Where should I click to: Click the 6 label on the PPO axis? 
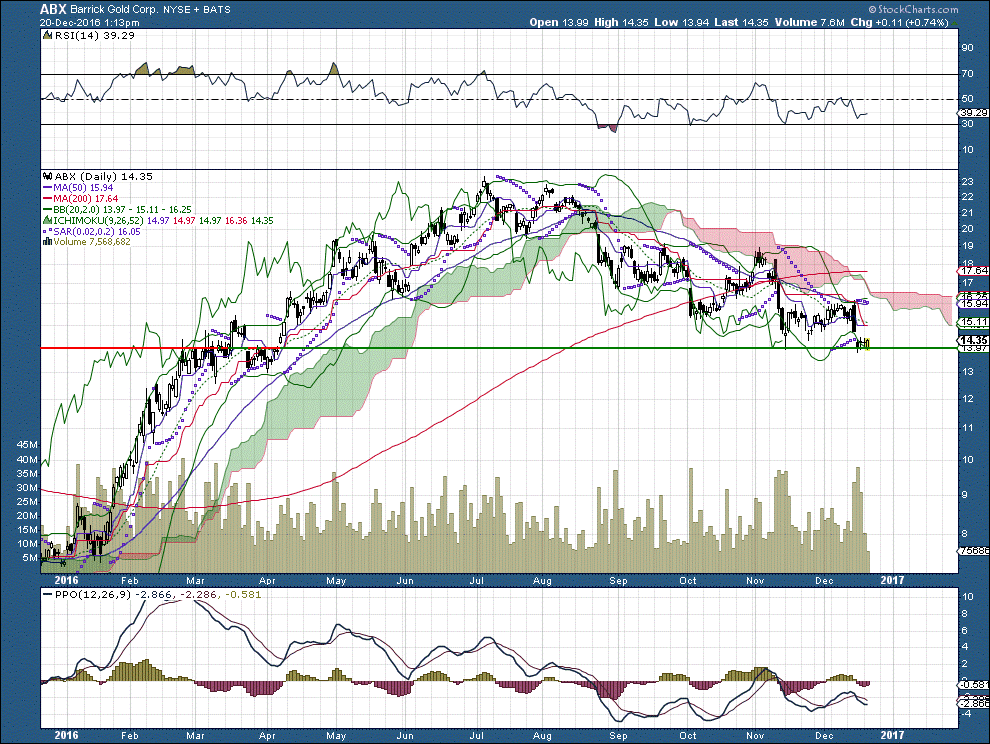tap(964, 630)
